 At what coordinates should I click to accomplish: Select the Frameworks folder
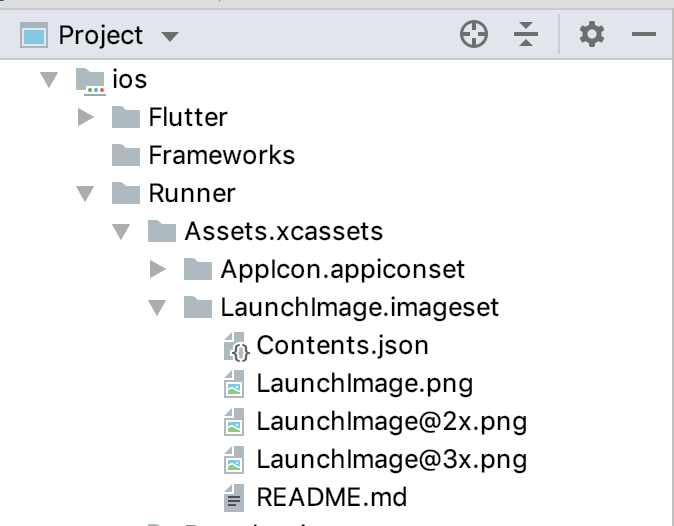click(221, 155)
